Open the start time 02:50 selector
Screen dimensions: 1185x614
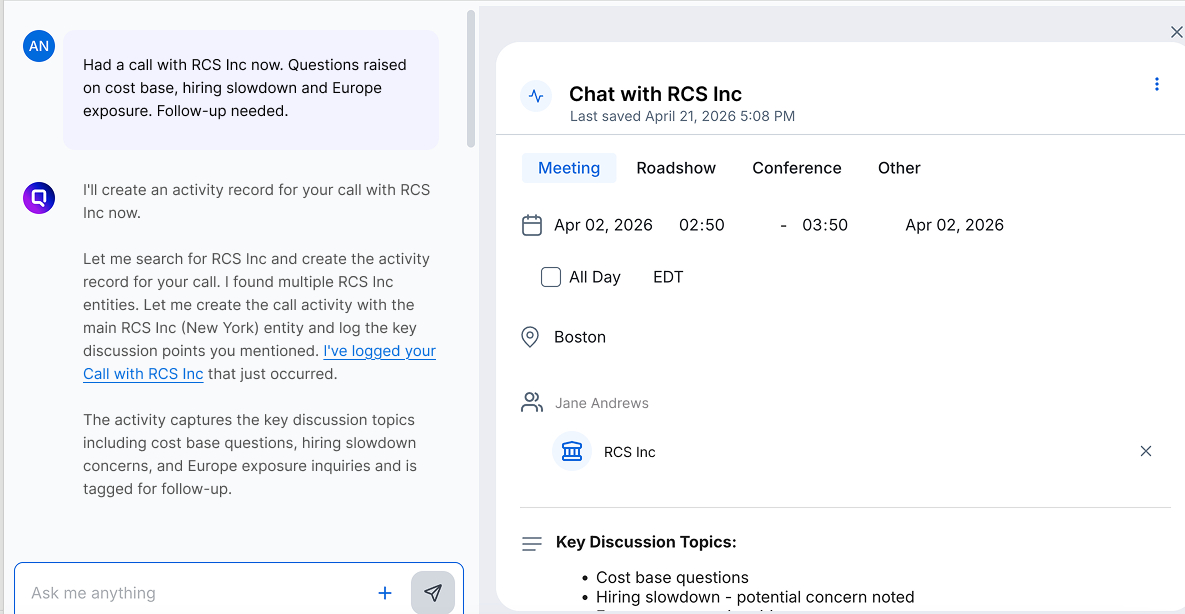pos(701,225)
